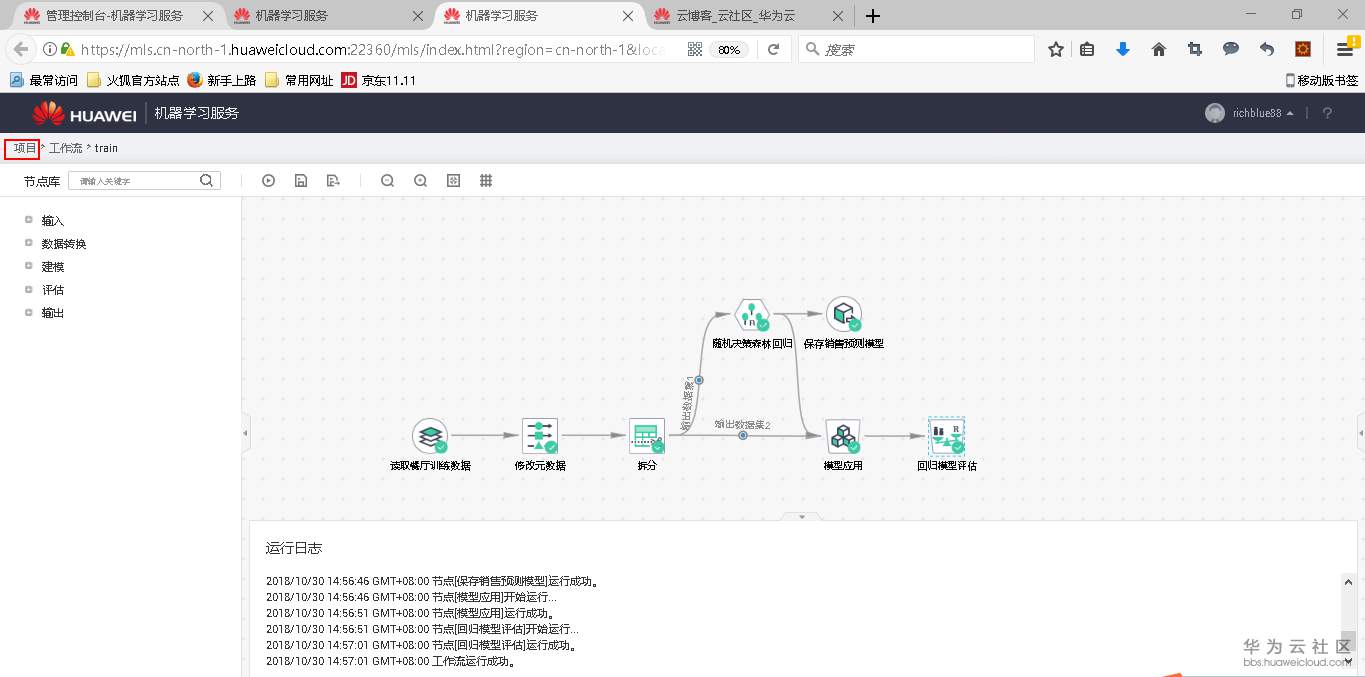Open 常用网址 bookmark folder
This screenshot has height=677, width=1365.
click(299, 81)
